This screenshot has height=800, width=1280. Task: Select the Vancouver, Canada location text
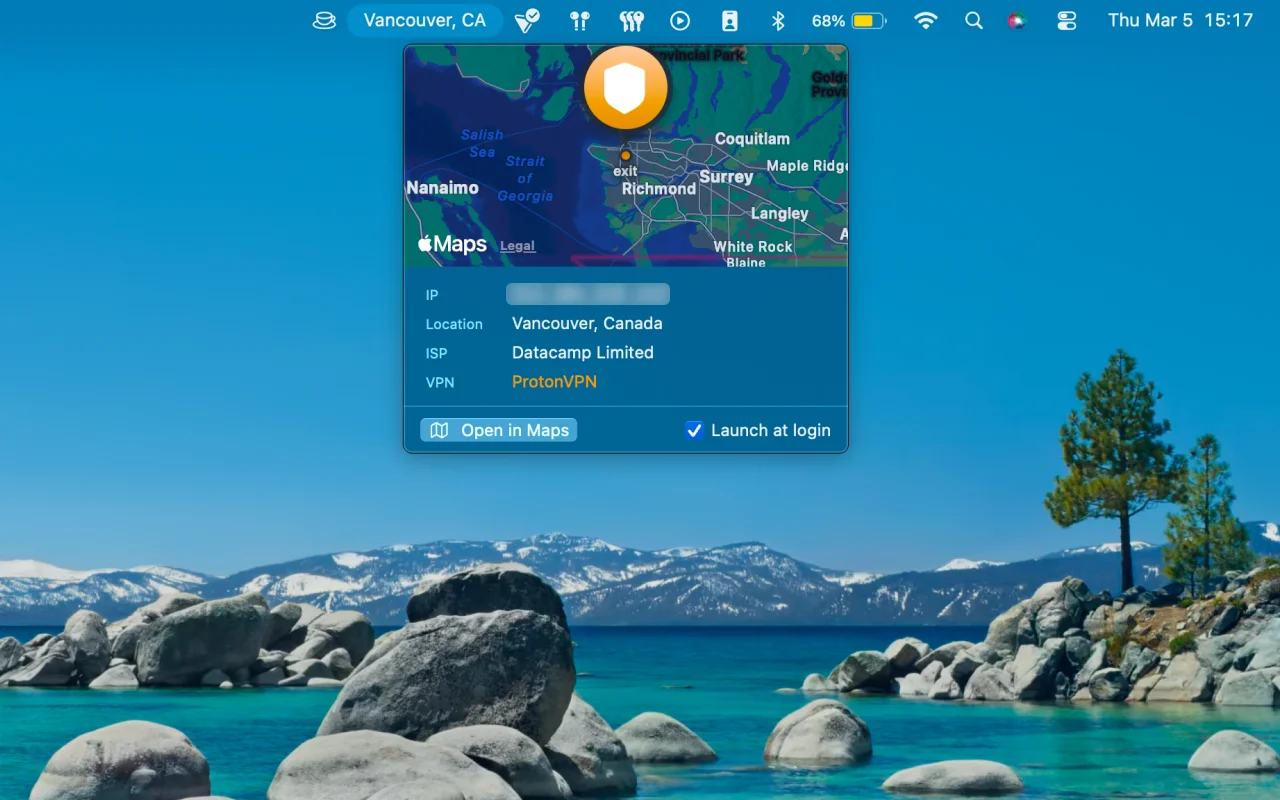587,323
